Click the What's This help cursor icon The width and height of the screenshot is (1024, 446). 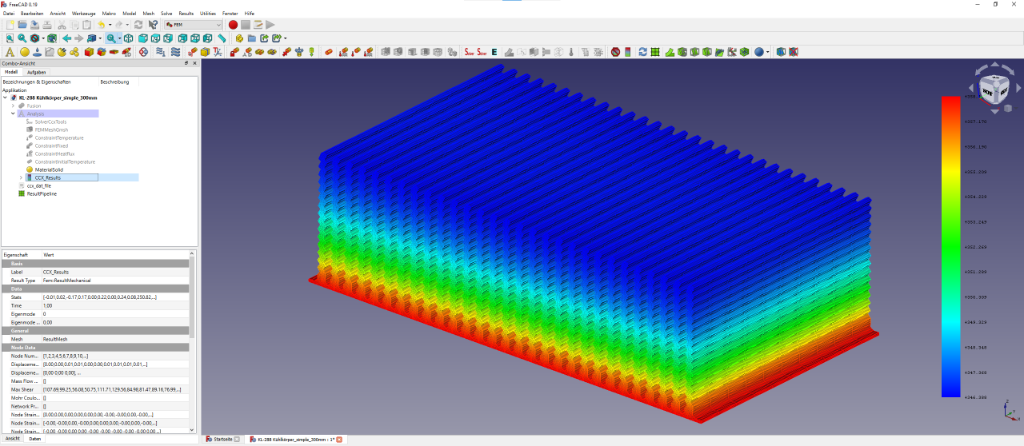tap(152, 24)
